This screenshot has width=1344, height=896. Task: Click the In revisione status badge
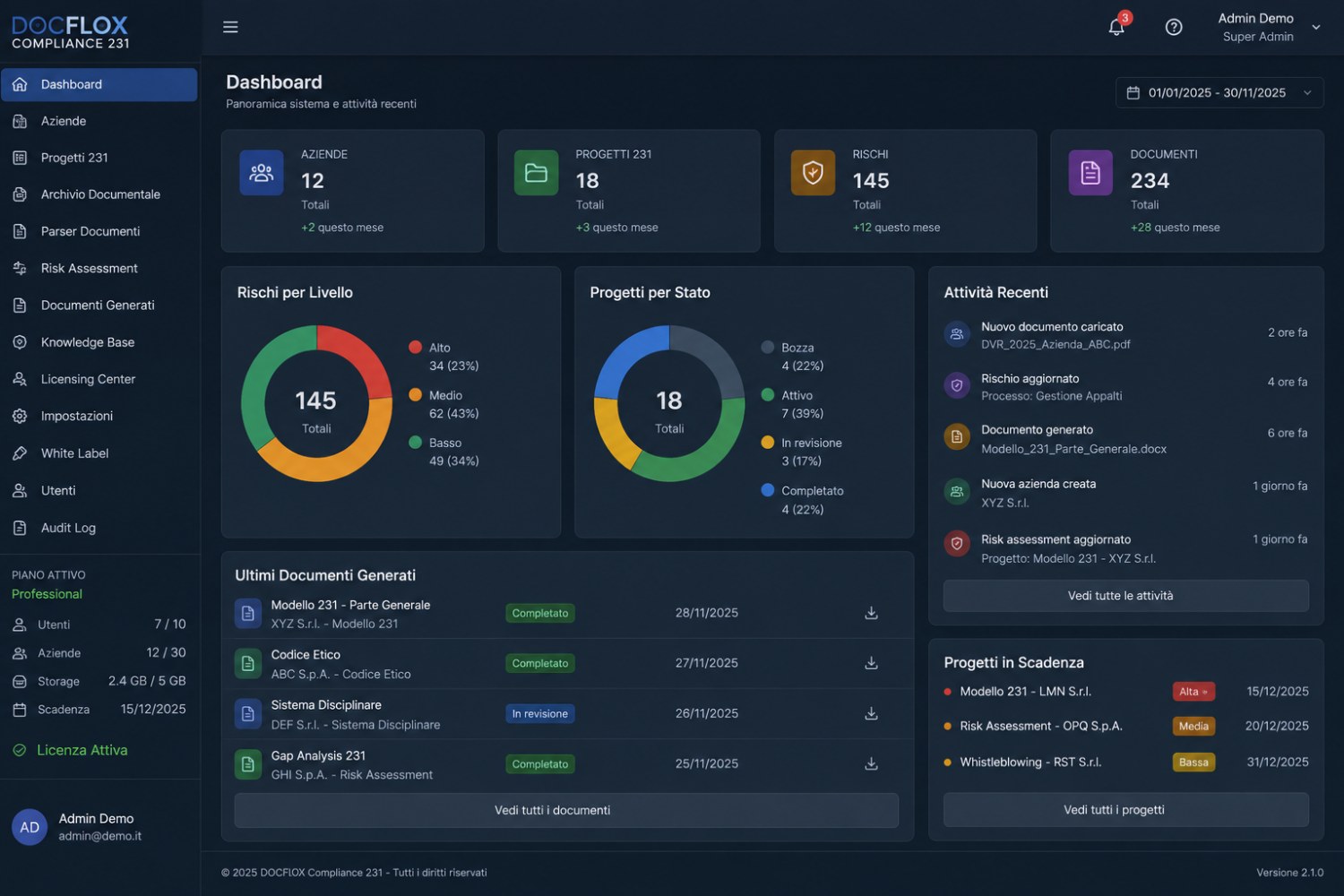pyautogui.click(x=540, y=714)
